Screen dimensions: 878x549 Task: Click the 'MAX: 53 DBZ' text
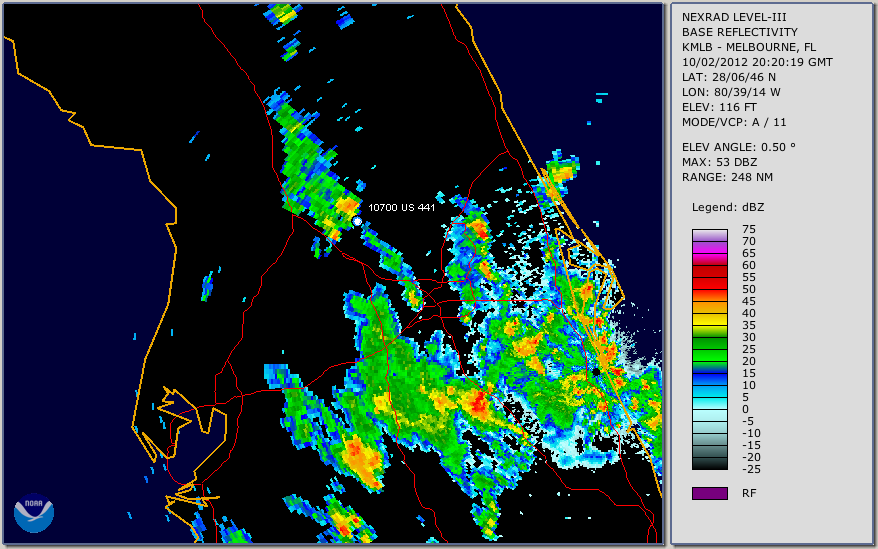click(719, 162)
